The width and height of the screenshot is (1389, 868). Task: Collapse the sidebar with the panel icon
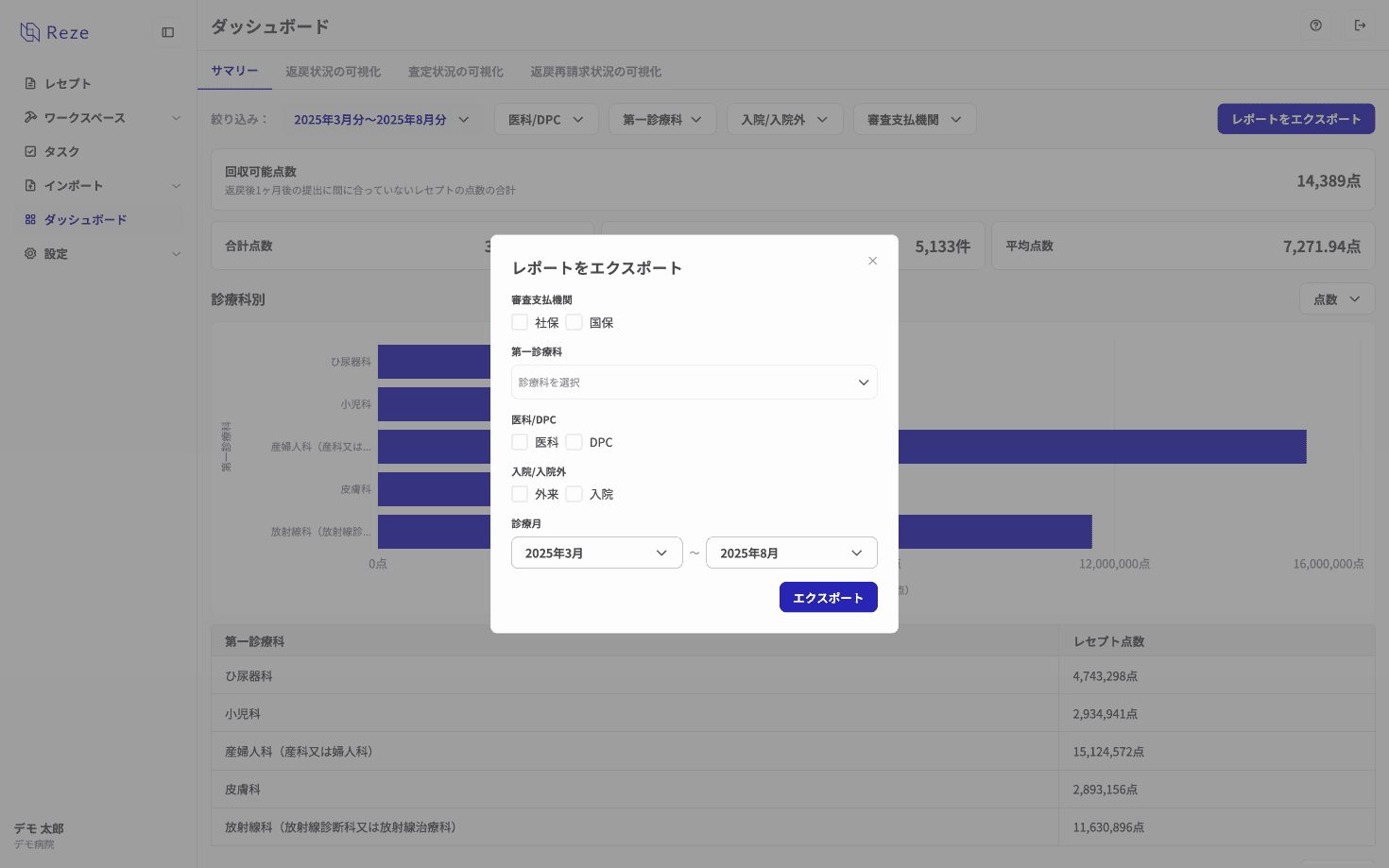click(x=168, y=32)
